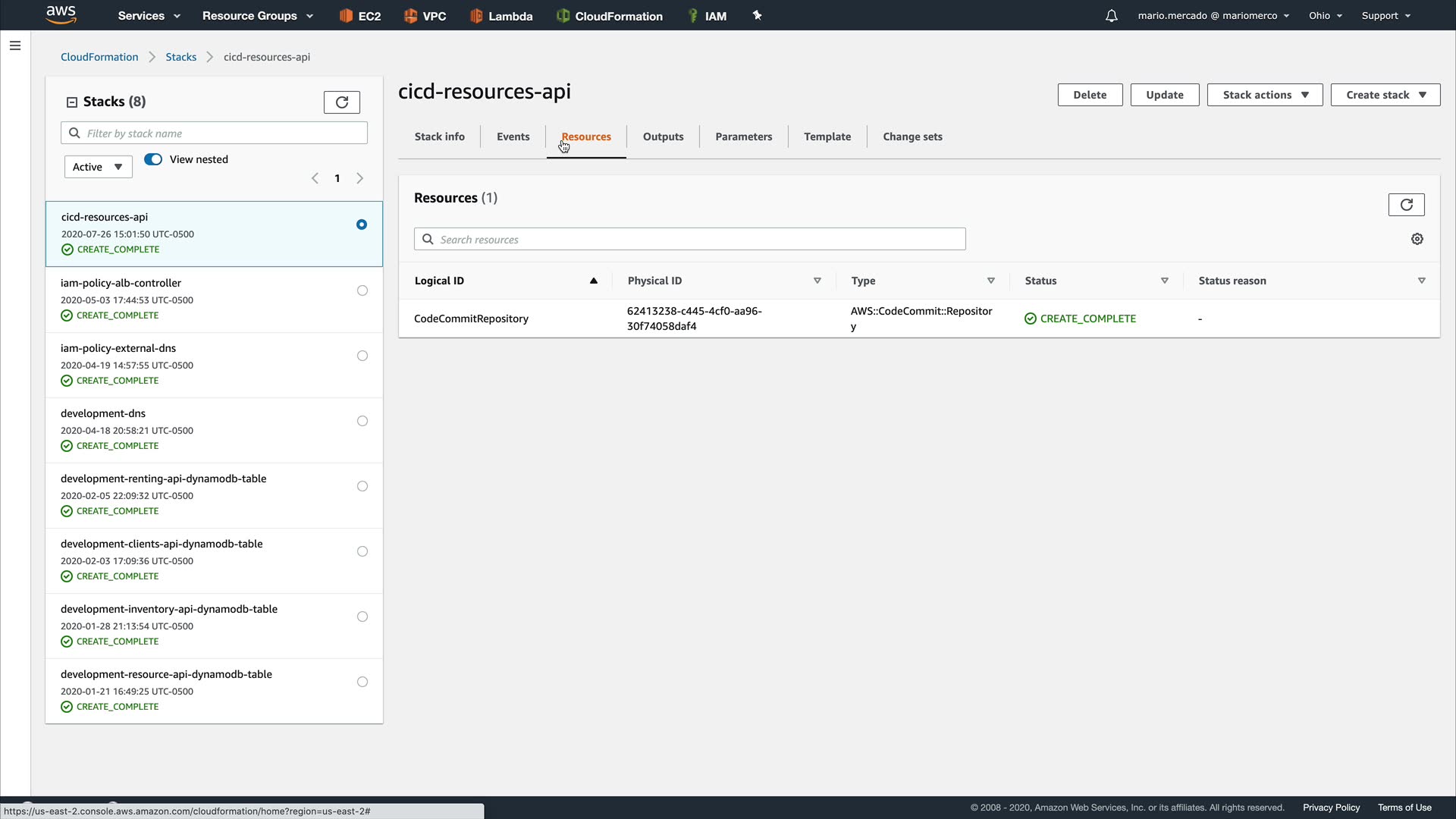Toggle the View nested switch
Image resolution: width=1456 pixels, height=819 pixels.
pyautogui.click(x=153, y=159)
